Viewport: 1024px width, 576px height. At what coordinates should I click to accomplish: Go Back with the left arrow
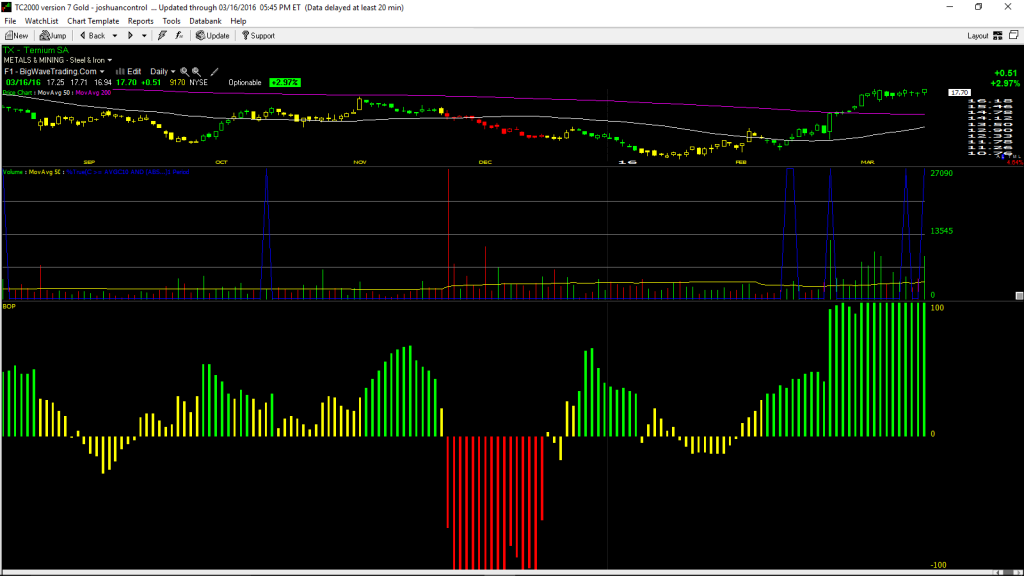pos(92,36)
